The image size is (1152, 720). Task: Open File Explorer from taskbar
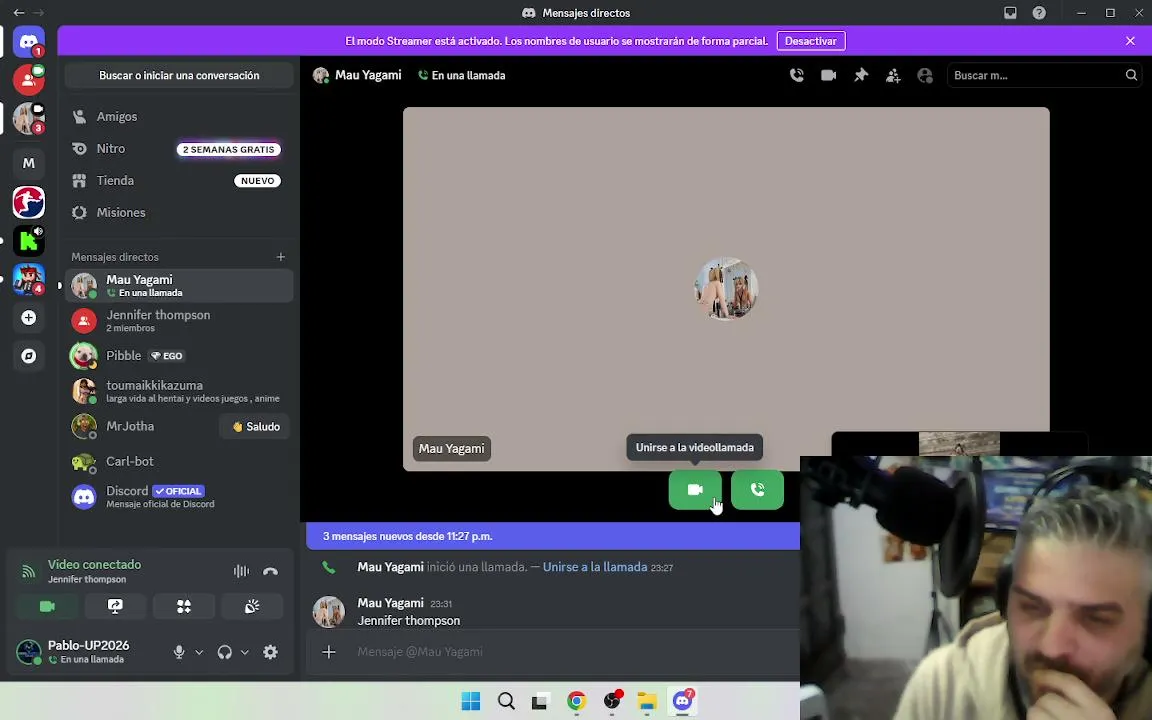click(647, 702)
